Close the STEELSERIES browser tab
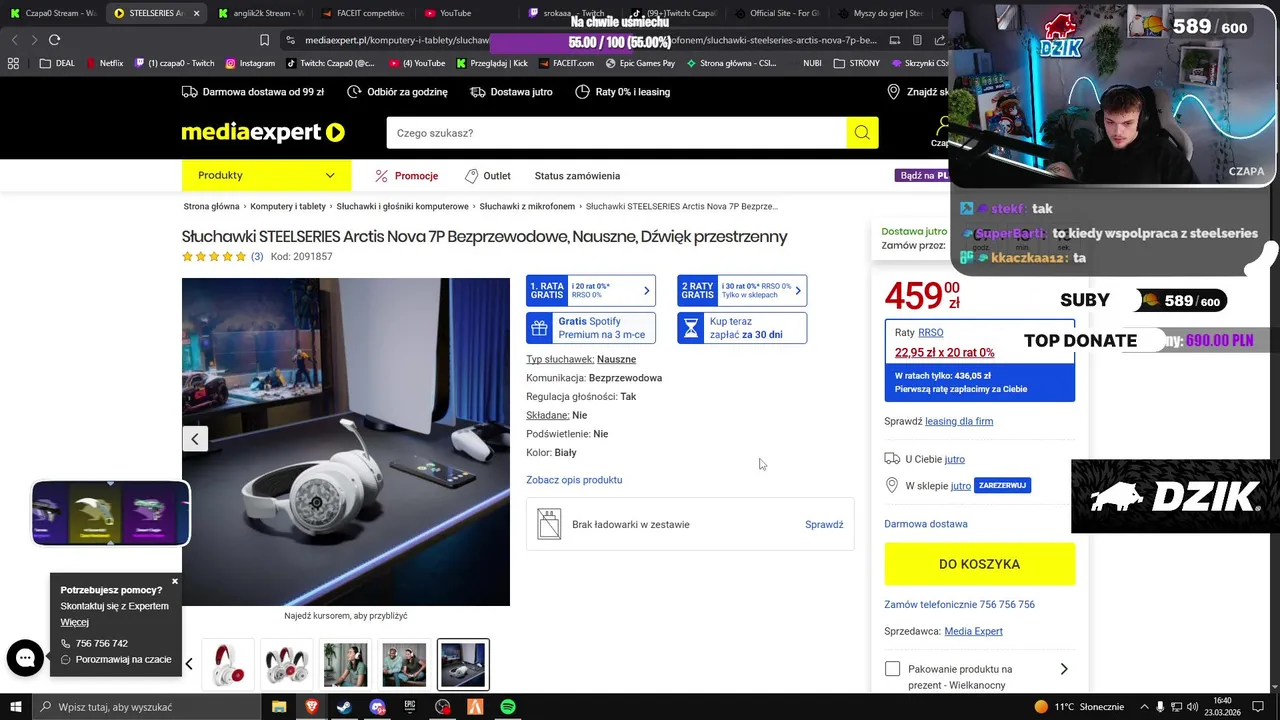Image resolution: width=1280 pixels, height=720 pixels. point(197,13)
